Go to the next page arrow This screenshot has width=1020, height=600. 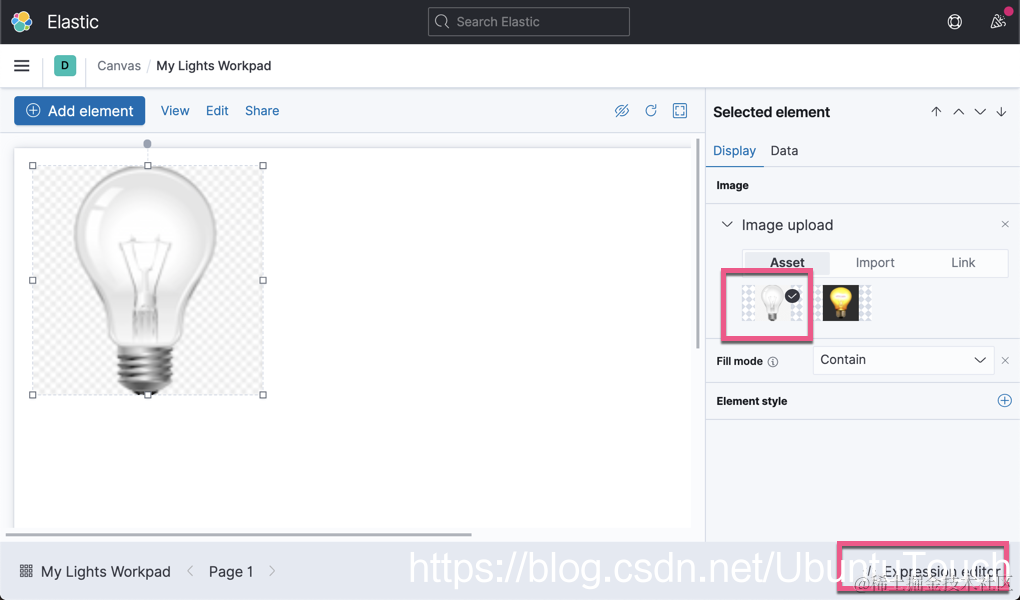(272, 571)
